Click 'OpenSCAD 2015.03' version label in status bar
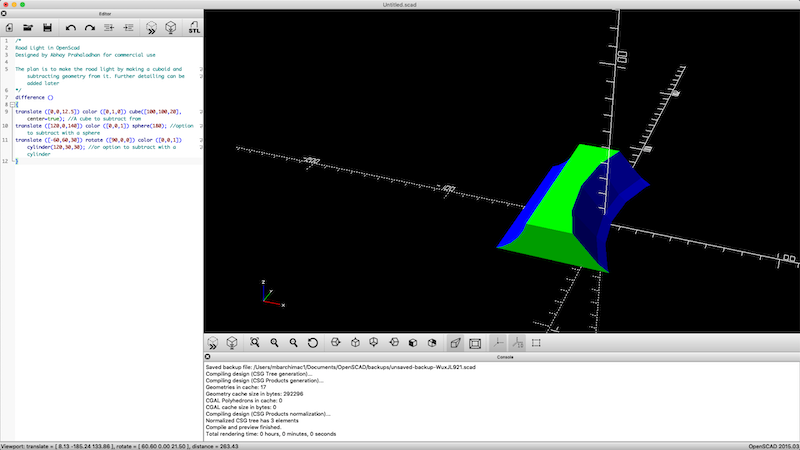800x450 pixels. (774, 446)
